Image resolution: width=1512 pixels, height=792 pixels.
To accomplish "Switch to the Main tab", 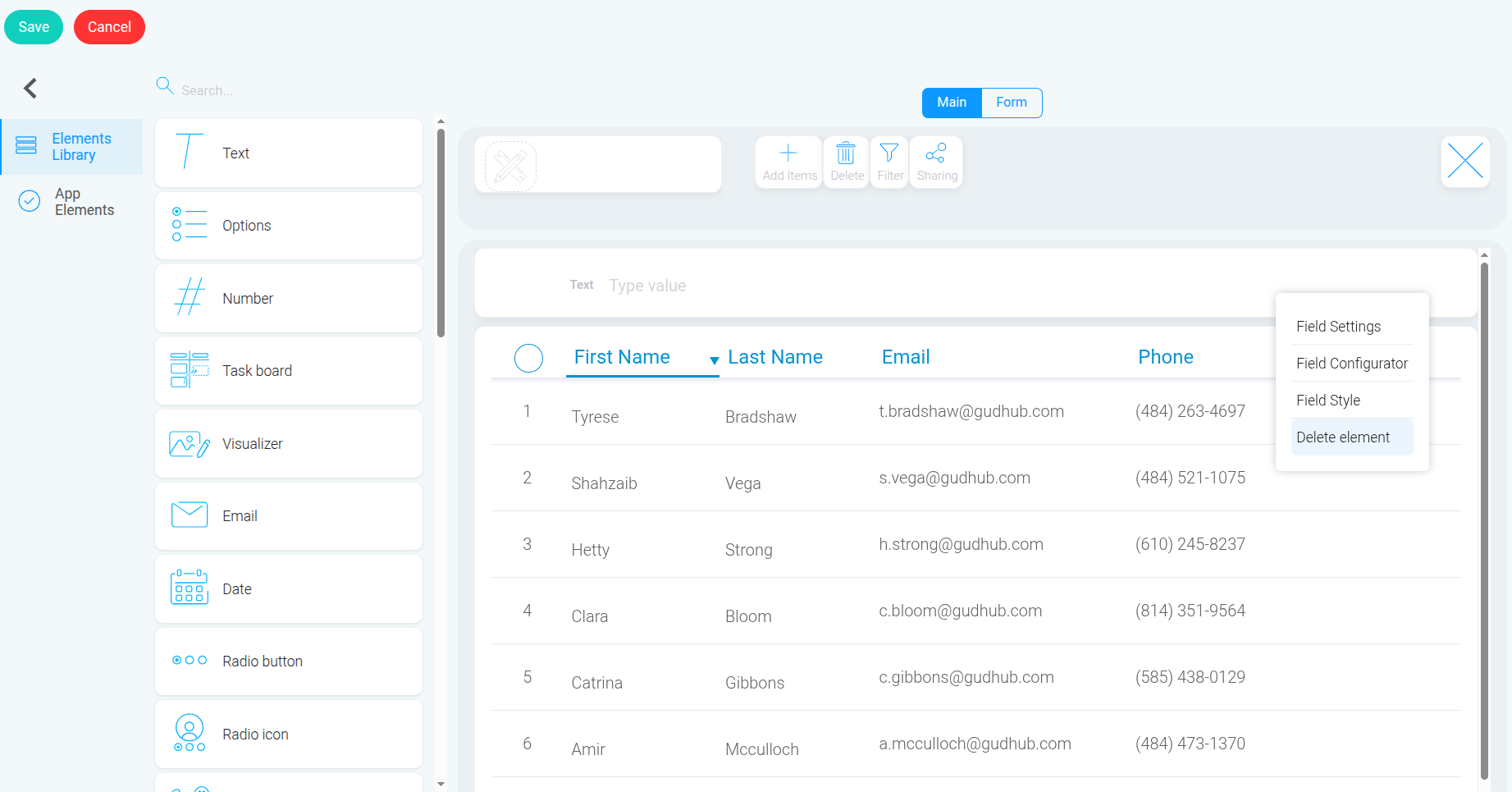I will tap(952, 103).
